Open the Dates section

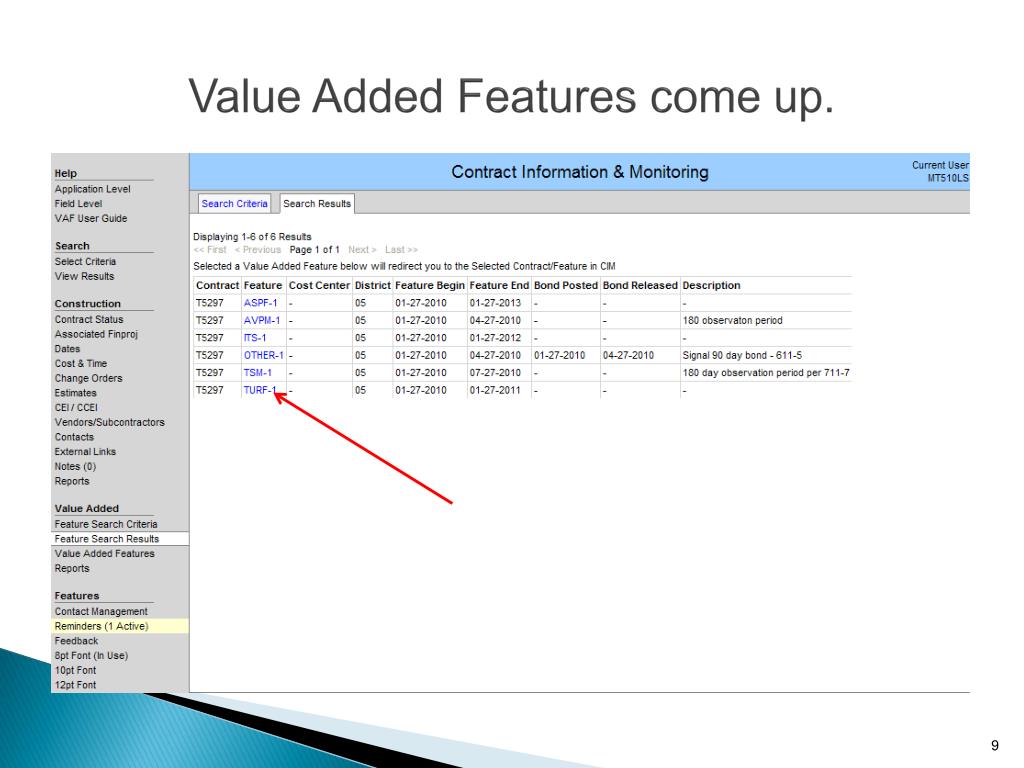click(x=67, y=349)
